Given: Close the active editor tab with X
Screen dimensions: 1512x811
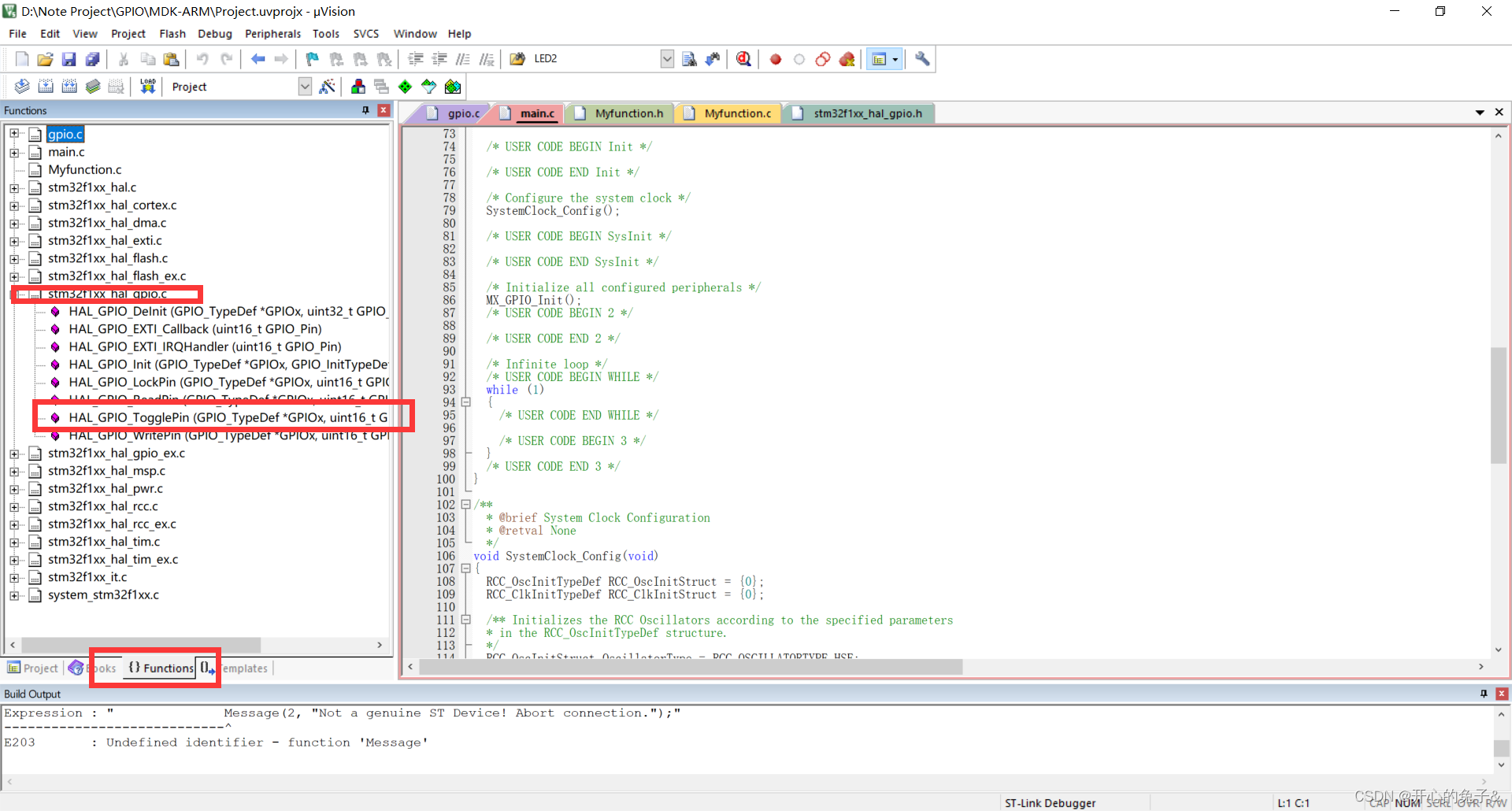Looking at the screenshot, I should click(1499, 113).
